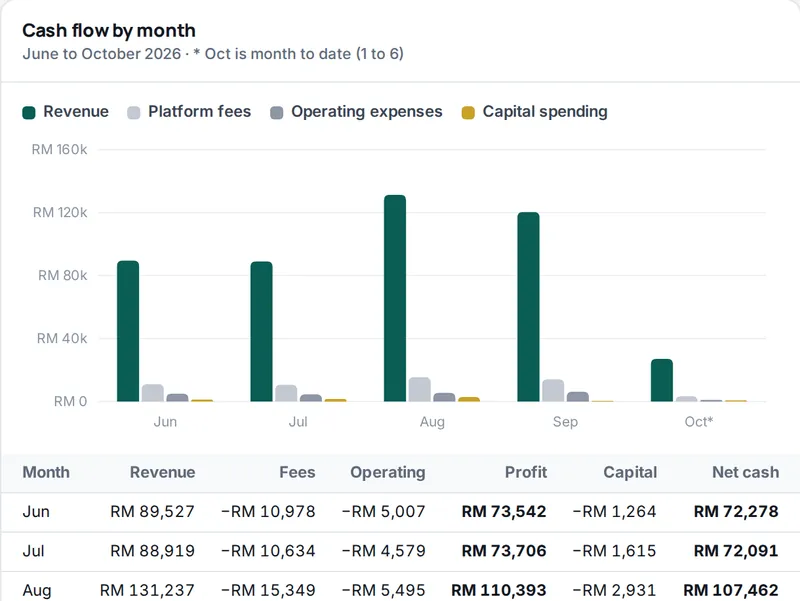
Task: Click capital value −RM 1,264
Action: click(x=615, y=512)
